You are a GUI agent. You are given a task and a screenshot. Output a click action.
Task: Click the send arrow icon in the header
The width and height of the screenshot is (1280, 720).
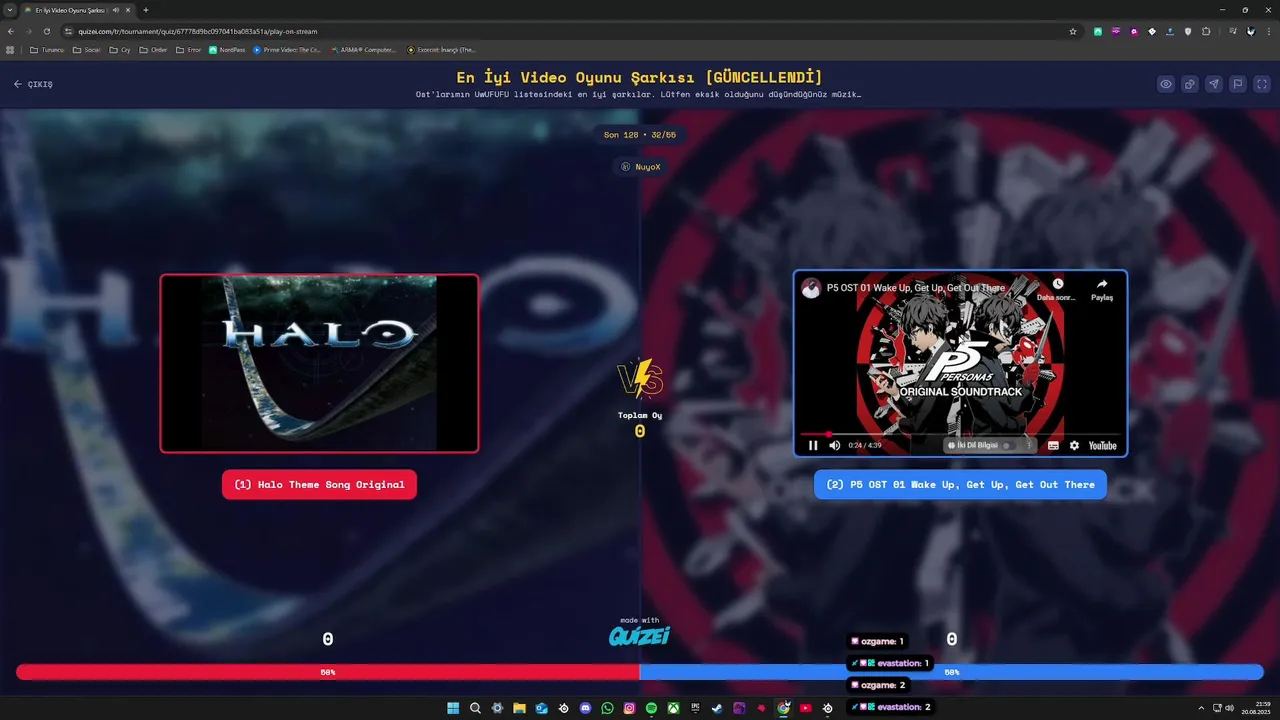[1214, 84]
